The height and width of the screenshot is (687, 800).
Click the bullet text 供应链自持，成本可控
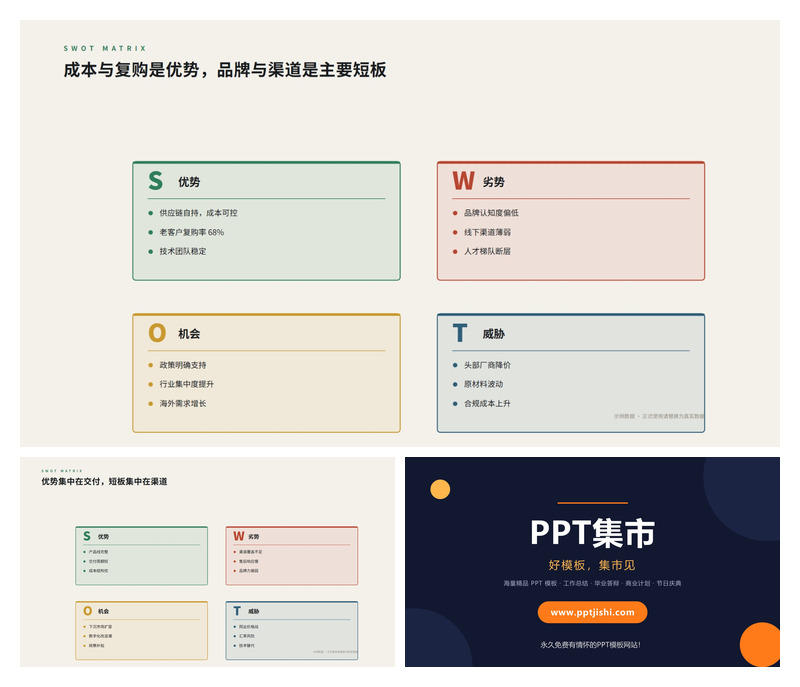[x=198, y=213]
